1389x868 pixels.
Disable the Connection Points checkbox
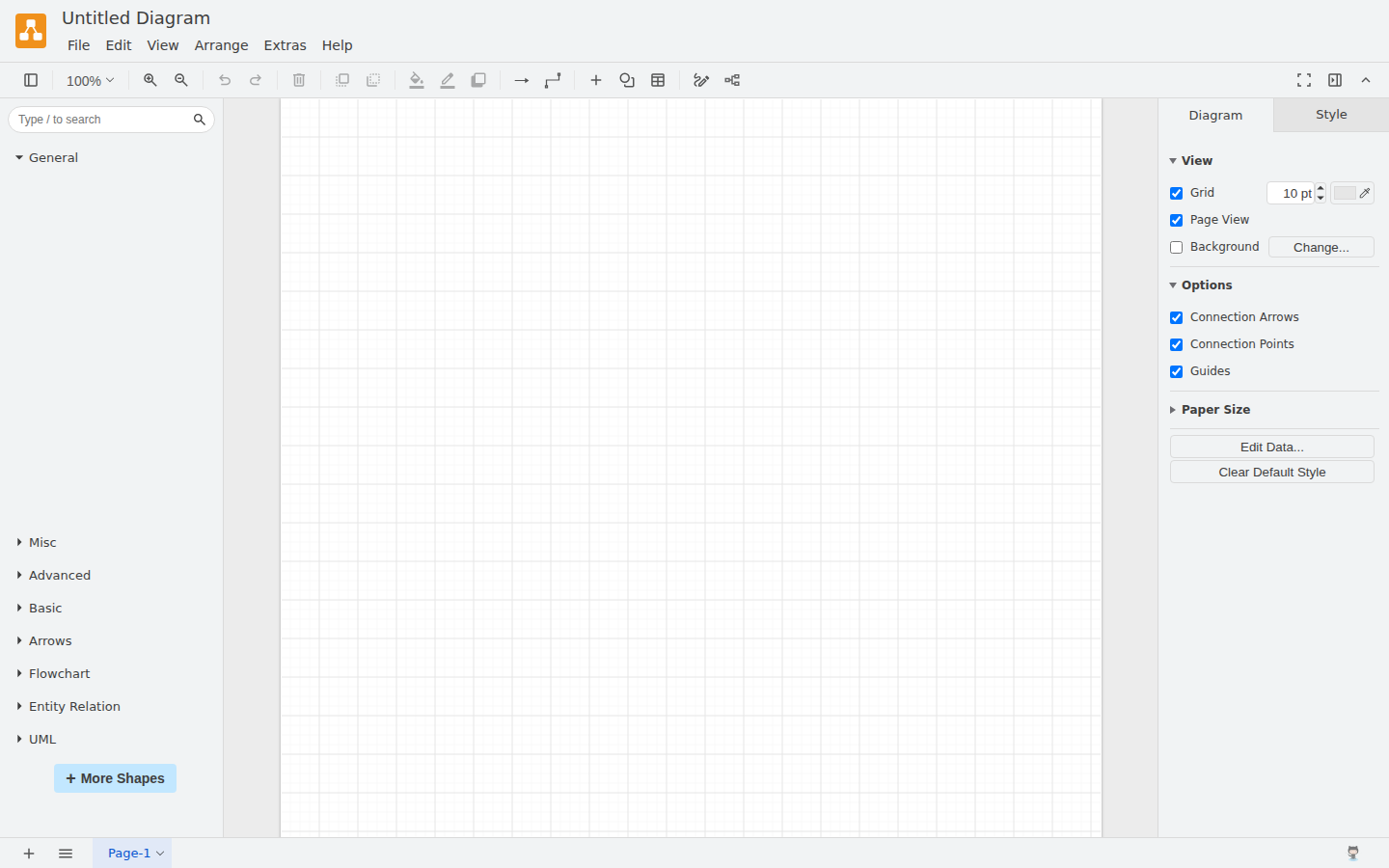[1176, 344]
